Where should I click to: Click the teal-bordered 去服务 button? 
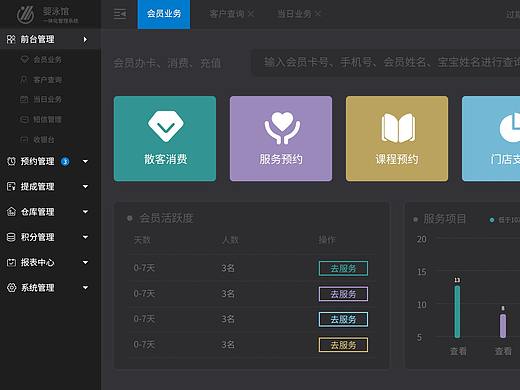point(343,268)
